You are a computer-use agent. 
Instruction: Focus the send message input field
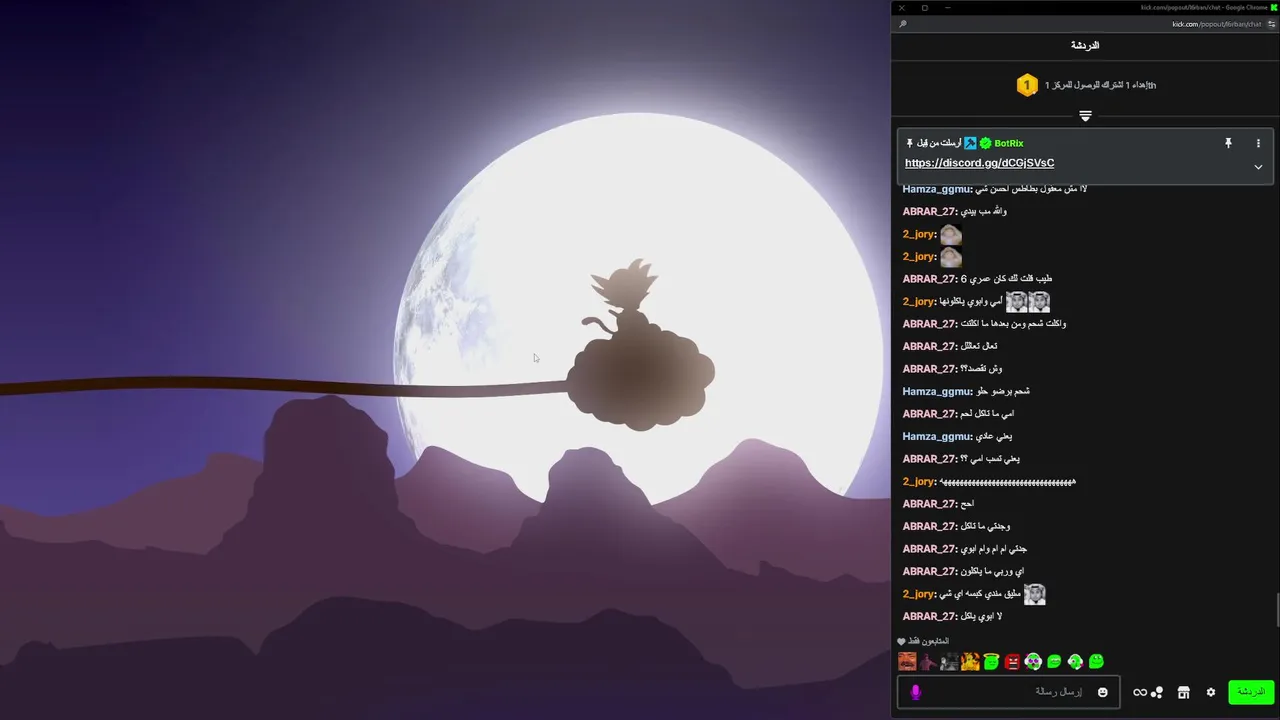1008,692
